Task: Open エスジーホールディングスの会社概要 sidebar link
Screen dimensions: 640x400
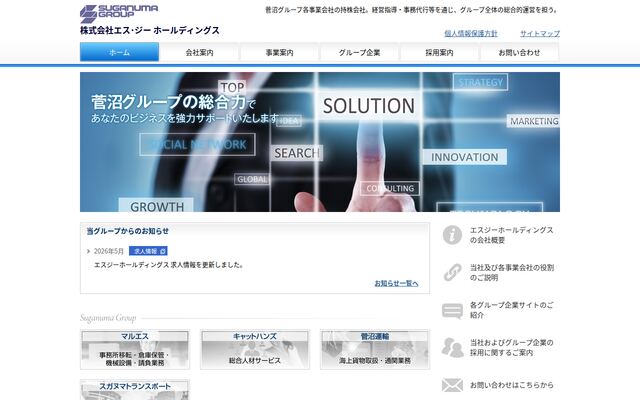Action: 511,235
